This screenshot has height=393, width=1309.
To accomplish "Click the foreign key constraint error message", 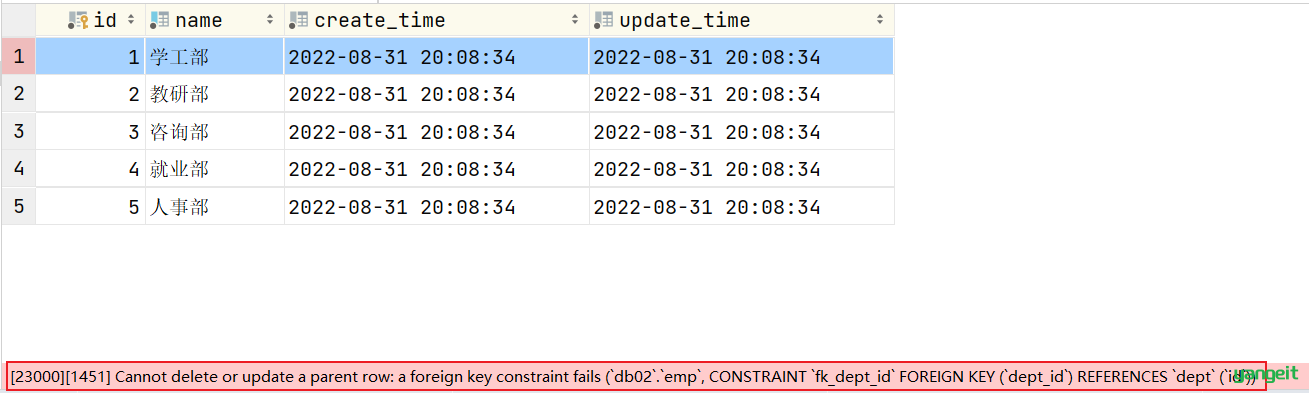I will point(636,376).
